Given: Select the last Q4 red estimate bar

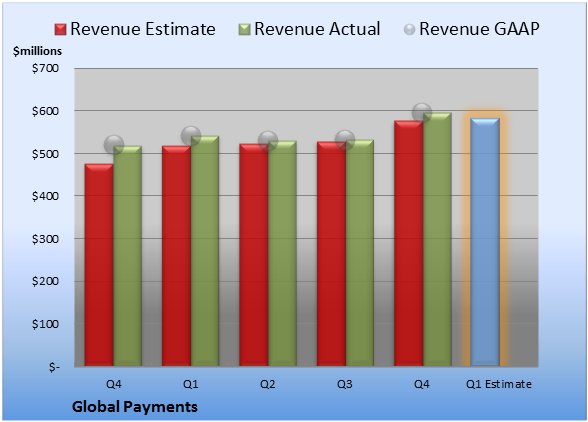Looking at the screenshot, I should click(x=408, y=243).
